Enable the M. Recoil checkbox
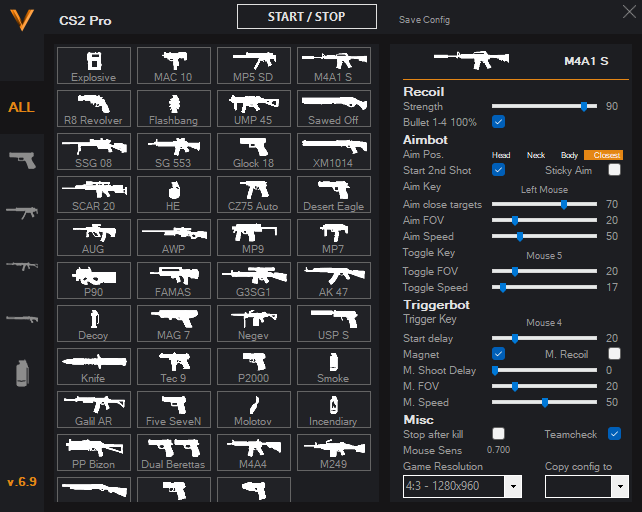This screenshot has height=512, width=642. click(614, 353)
